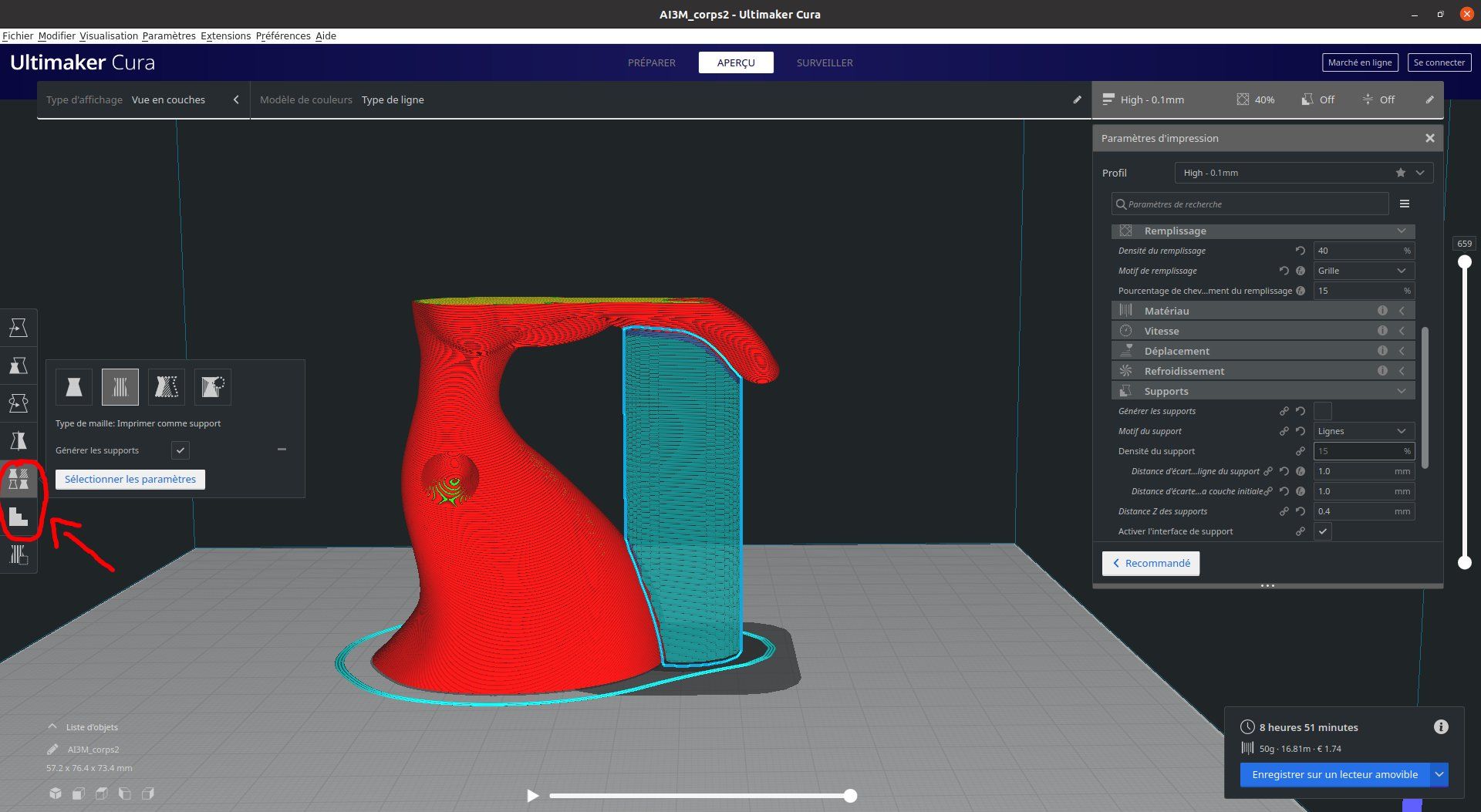Viewport: 1481px width, 812px height.
Task: Toggle 'Générer les supports' in per-model settings
Action: [180, 450]
